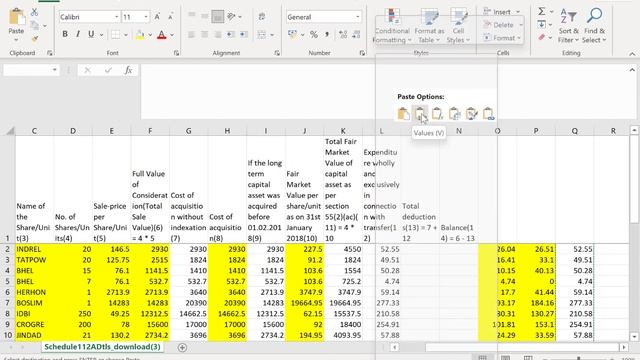This screenshot has height=360, width=640.
Task: Open the General number format dropdown
Action: click(358, 17)
